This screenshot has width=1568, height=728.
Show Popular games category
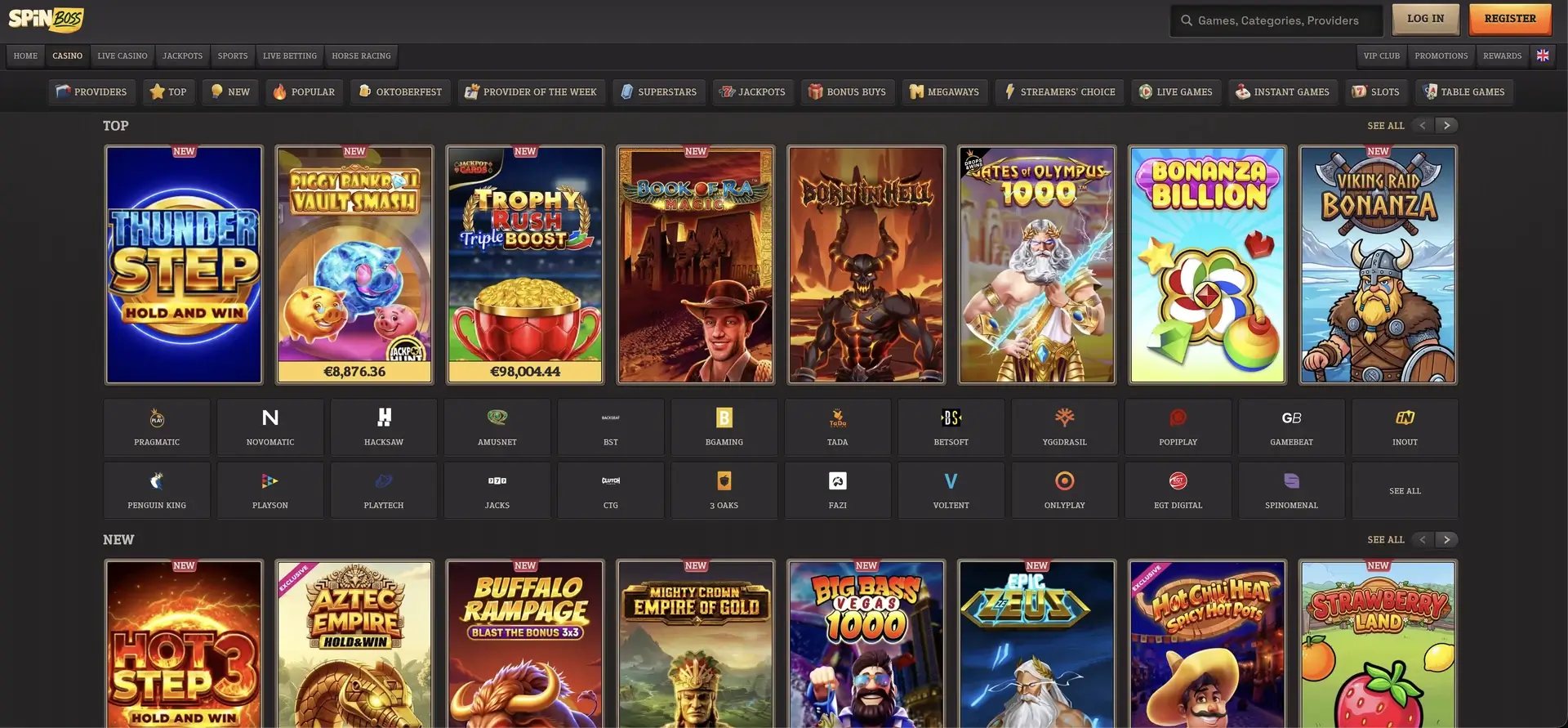pos(304,92)
